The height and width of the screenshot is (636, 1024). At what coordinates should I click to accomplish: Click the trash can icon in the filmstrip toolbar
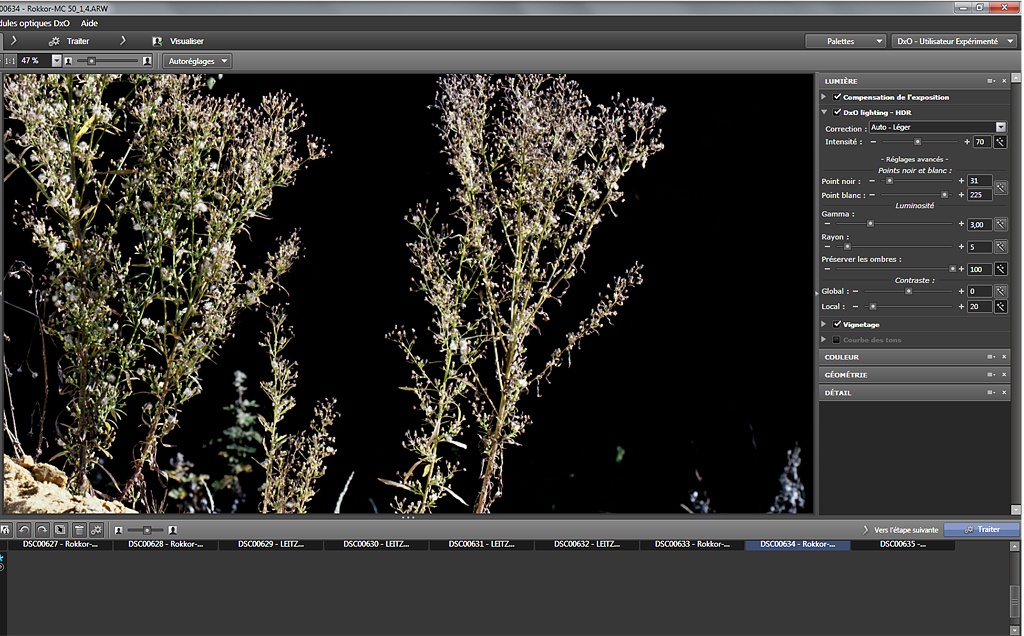coord(79,530)
